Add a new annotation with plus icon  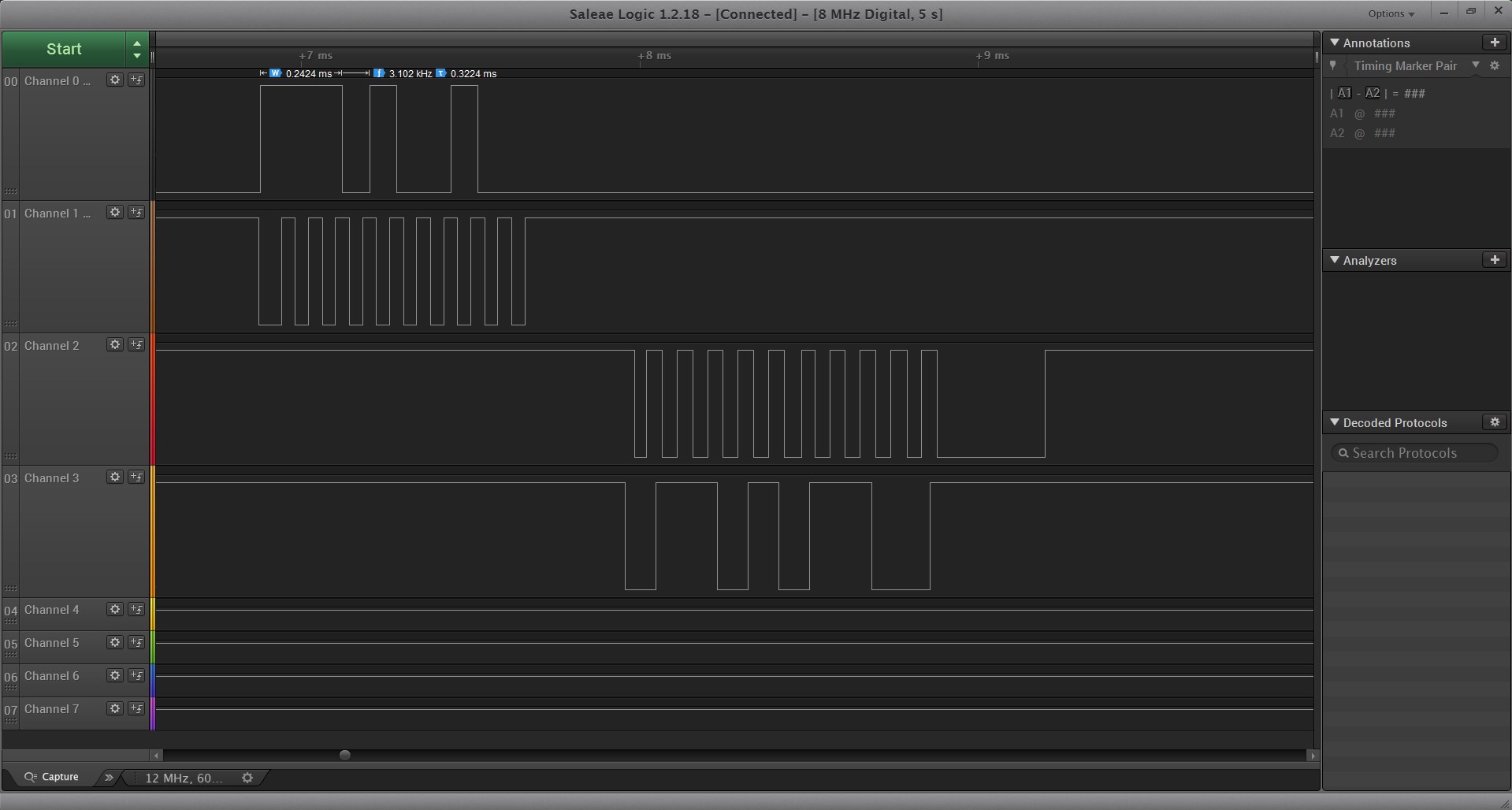point(1495,43)
